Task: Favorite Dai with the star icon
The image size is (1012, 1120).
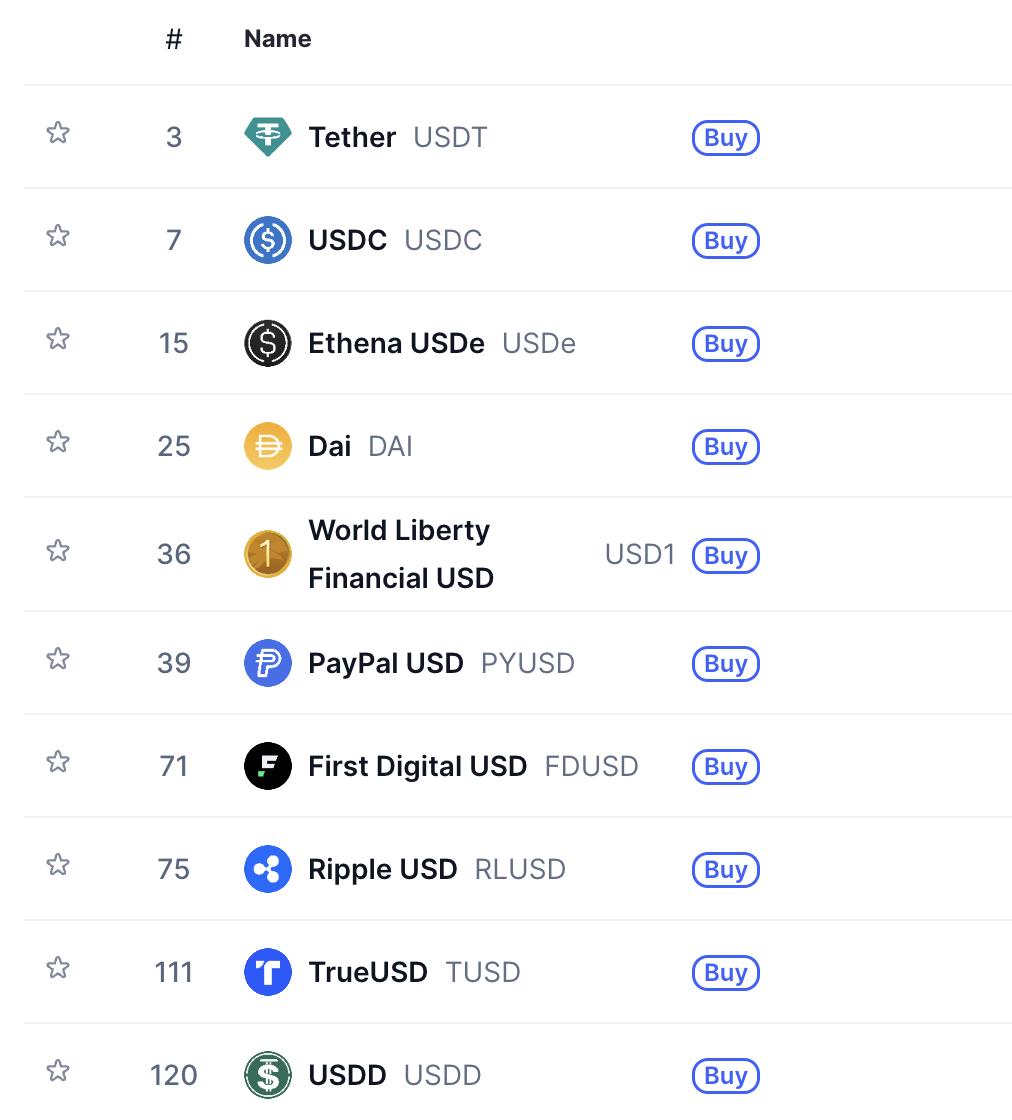Action: point(58,442)
